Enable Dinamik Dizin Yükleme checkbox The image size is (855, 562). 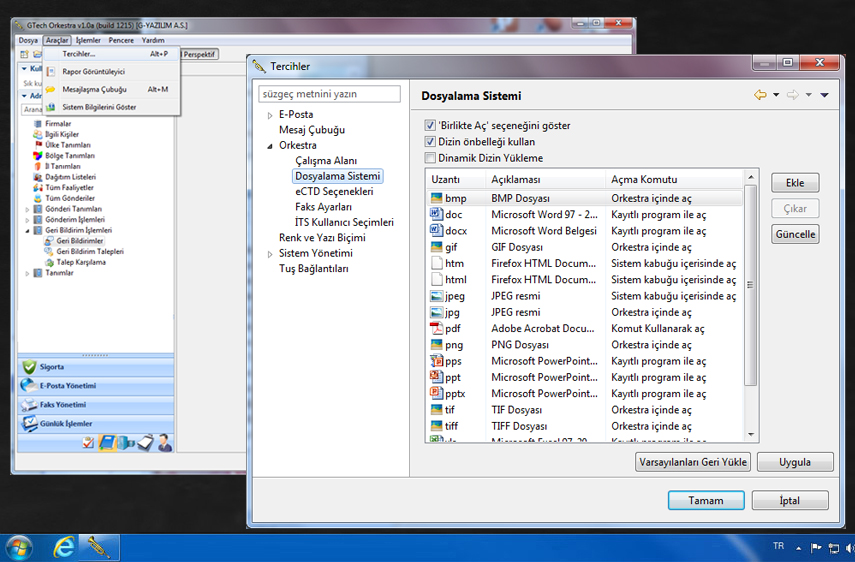click(x=430, y=158)
